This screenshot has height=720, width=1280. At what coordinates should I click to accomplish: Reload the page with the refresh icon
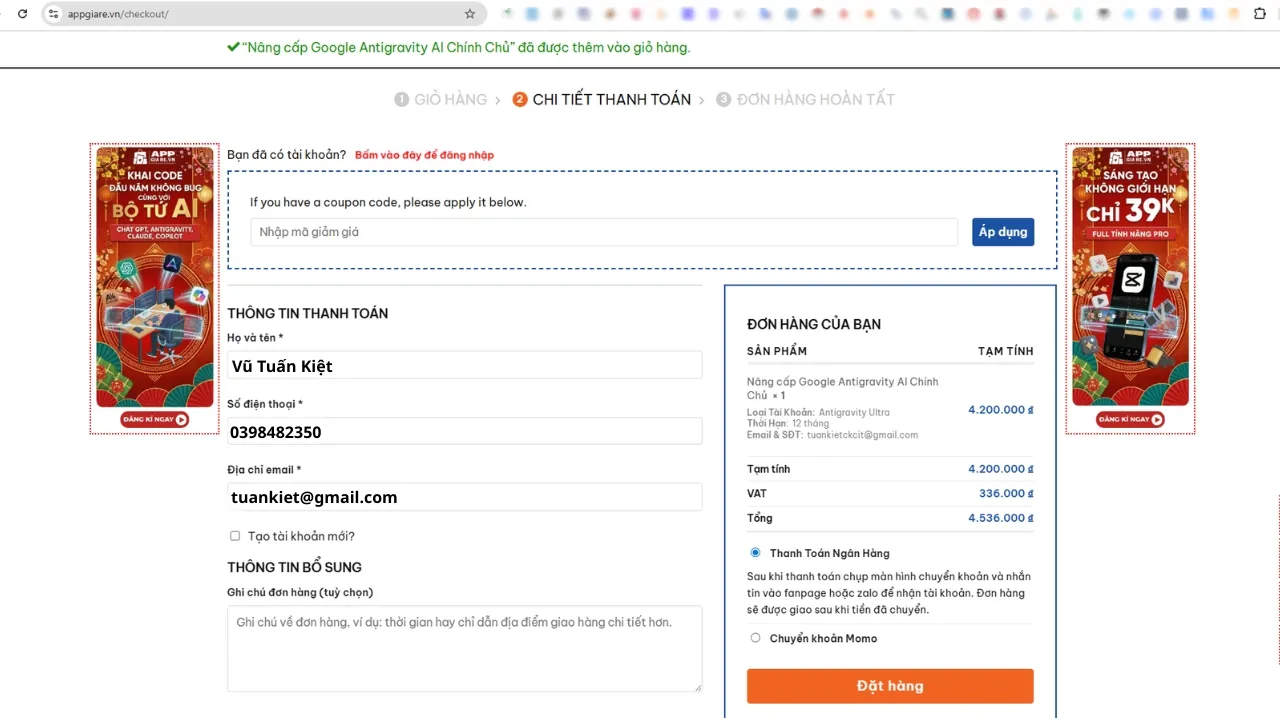22,14
